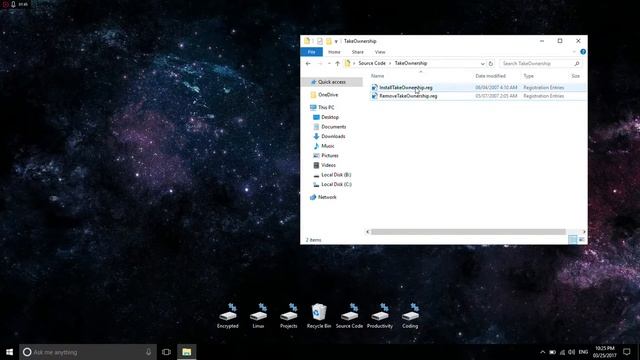
Task: Open Local Disk (C:) in navigation pane
Action: click(336, 184)
